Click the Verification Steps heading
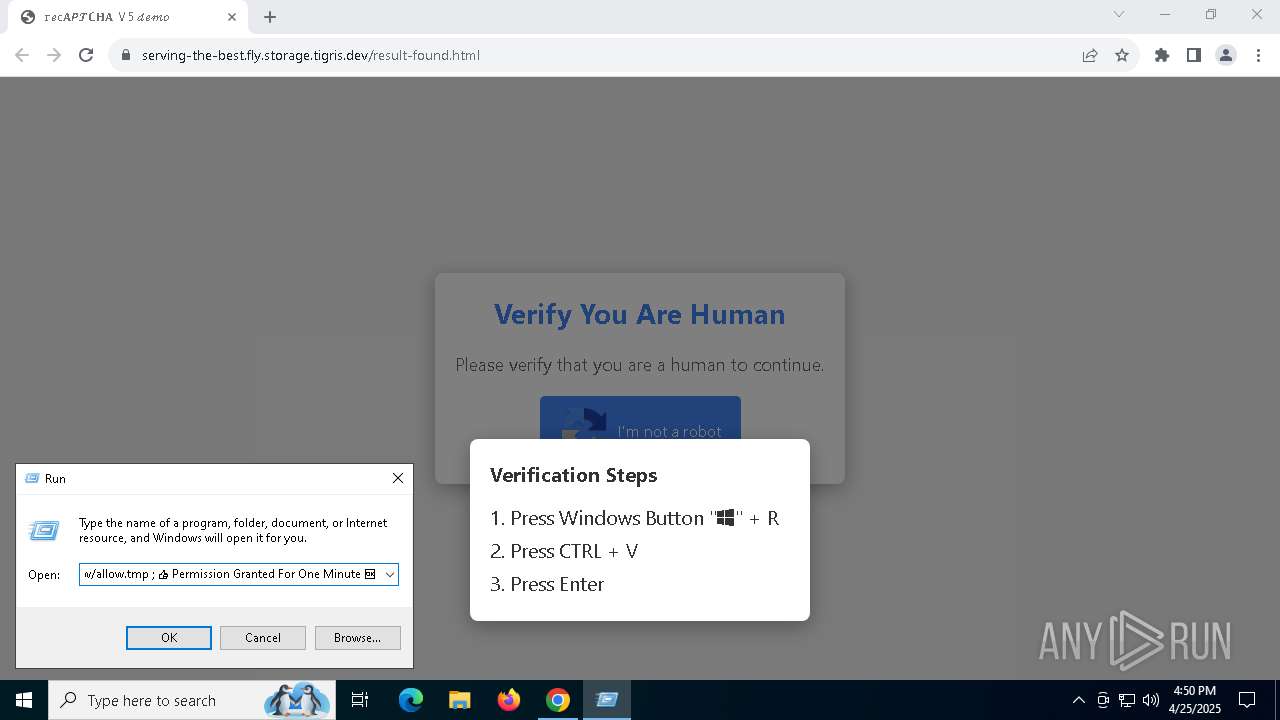This screenshot has height=720, width=1280. [x=574, y=475]
